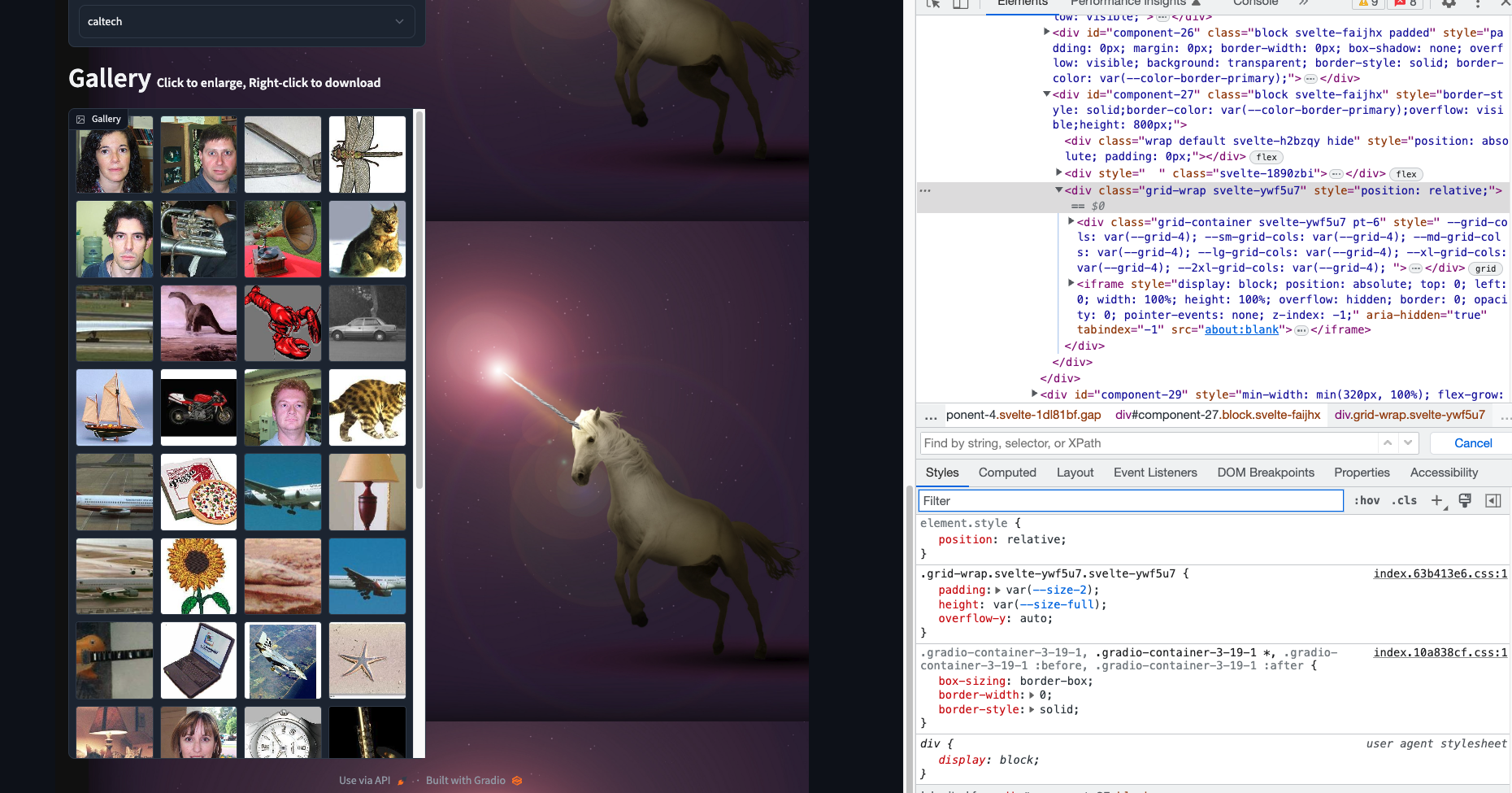Toggle the device toolbar icon in DevTools
This screenshot has width=1512, height=793.
(x=960, y=3)
